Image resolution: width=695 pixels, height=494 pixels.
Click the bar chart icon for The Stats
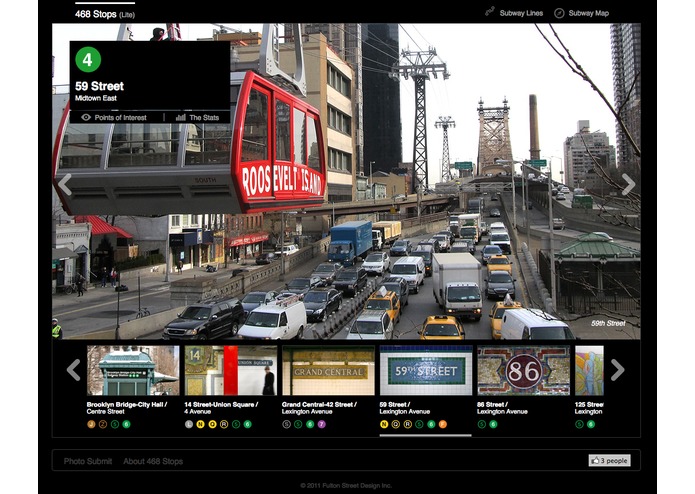click(x=180, y=117)
